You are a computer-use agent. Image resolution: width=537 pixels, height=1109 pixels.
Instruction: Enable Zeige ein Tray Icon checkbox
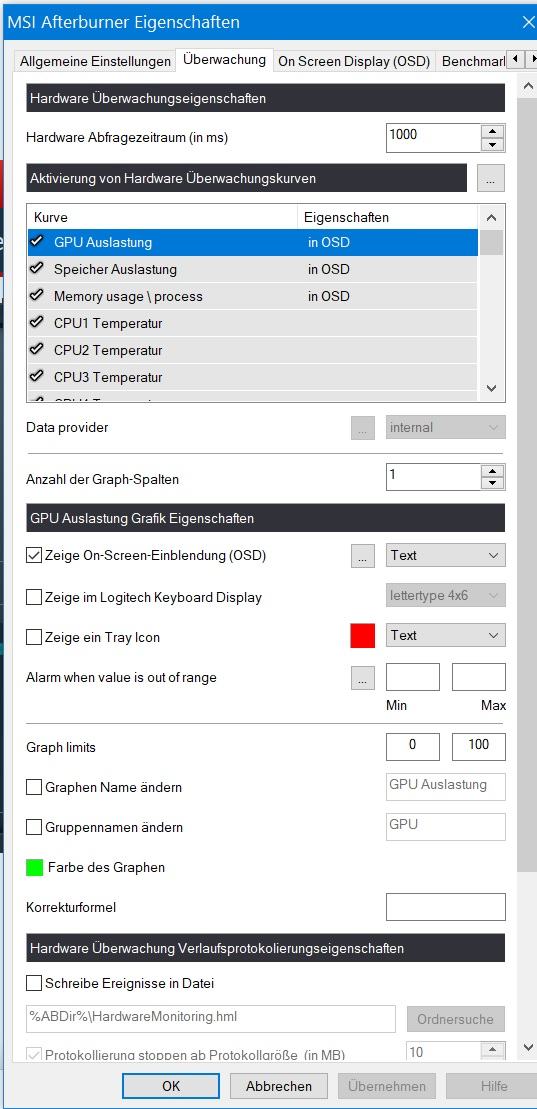coord(34,637)
